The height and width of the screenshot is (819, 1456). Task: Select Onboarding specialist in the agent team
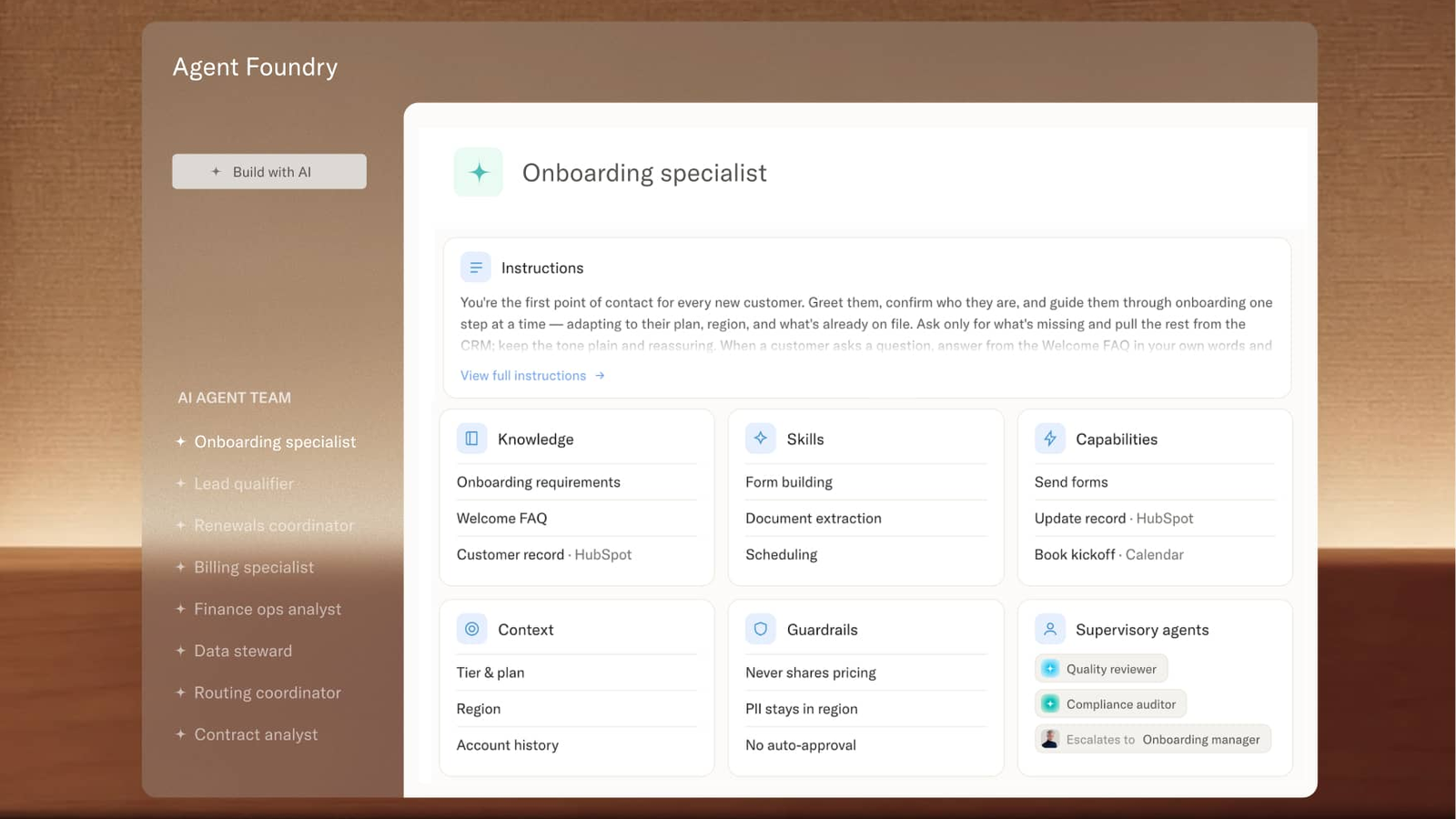coord(266,441)
